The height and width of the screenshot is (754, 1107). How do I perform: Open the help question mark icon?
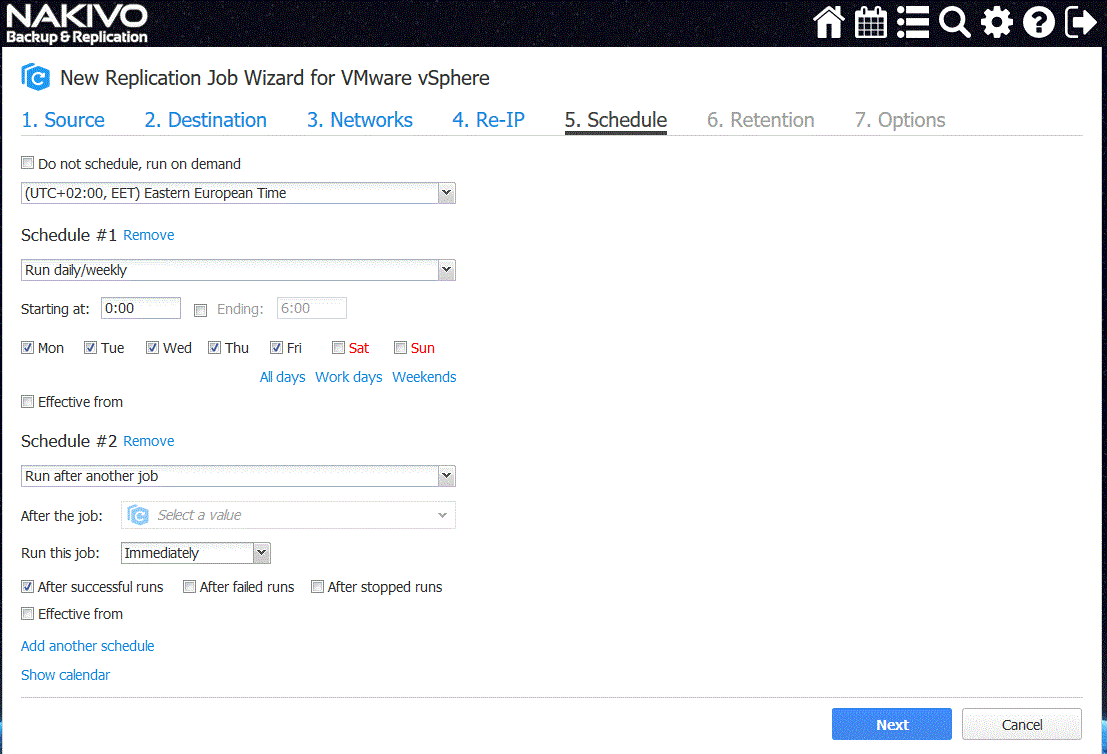[x=1039, y=22]
